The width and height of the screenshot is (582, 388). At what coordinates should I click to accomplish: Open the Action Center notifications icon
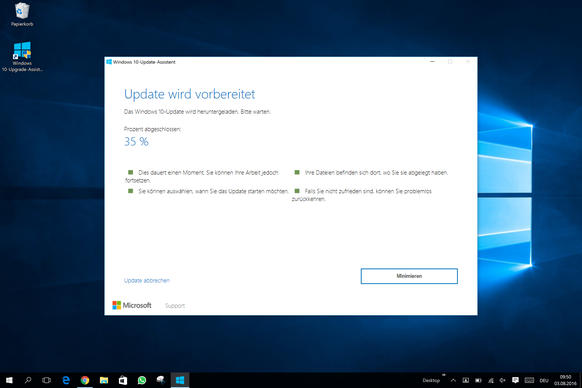point(515,380)
